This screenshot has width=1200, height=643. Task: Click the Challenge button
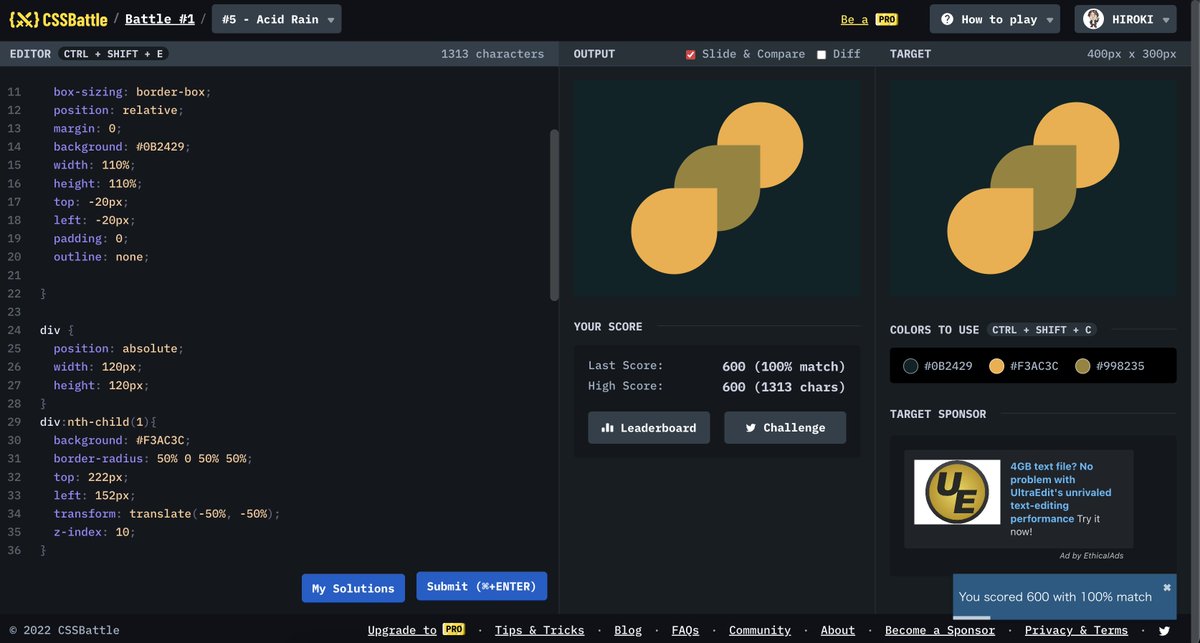click(785, 428)
